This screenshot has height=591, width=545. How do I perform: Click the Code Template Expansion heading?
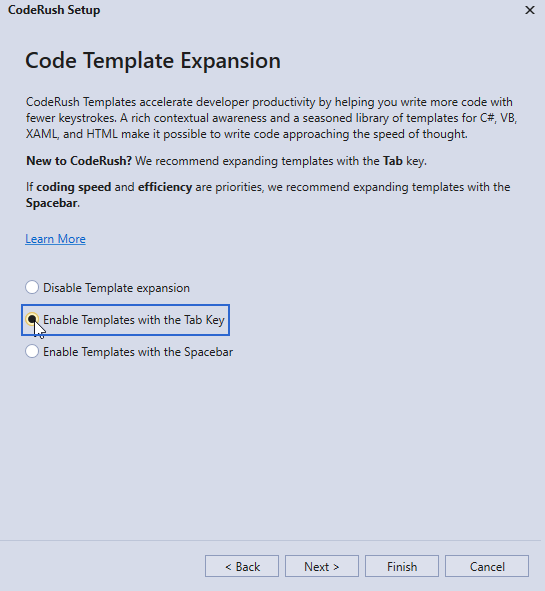coord(153,60)
